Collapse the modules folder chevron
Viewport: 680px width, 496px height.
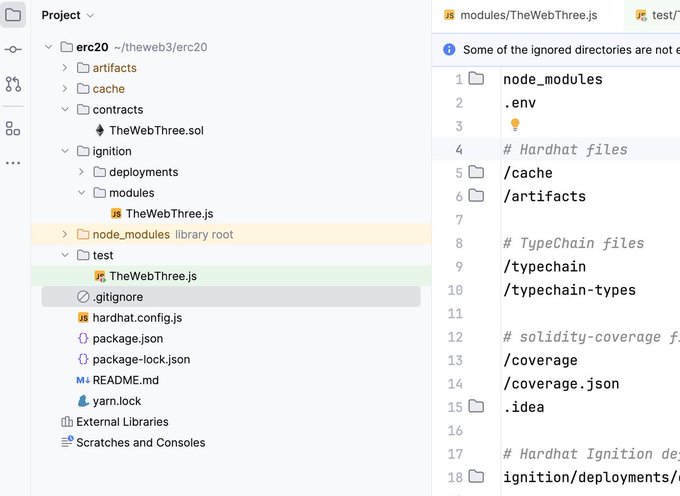(x=81, y=193)
